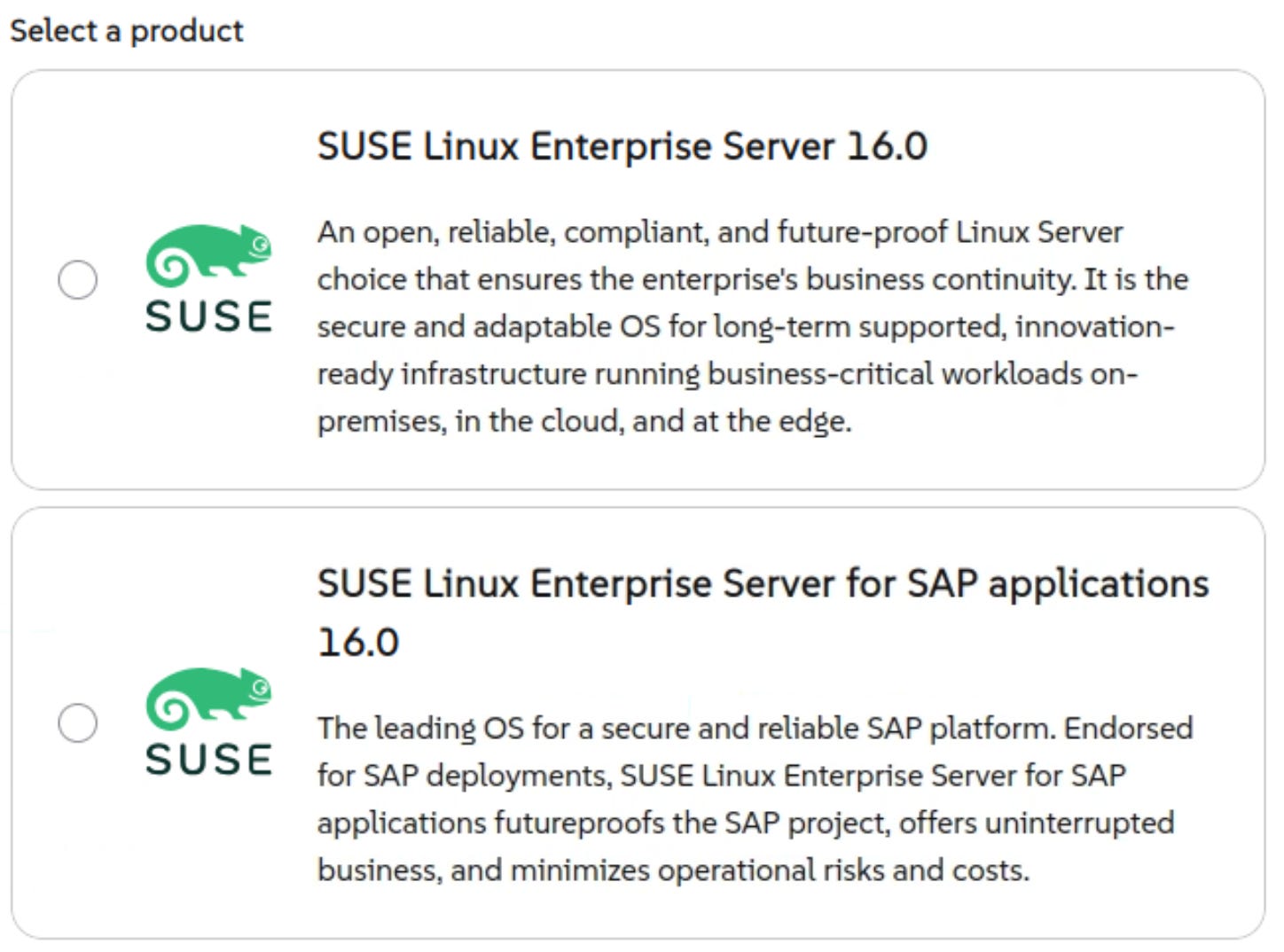The width and height of the screenshot is (1284, 952).
Task: Click the "Select a product" heading
Action: click(x=127, y=31)
